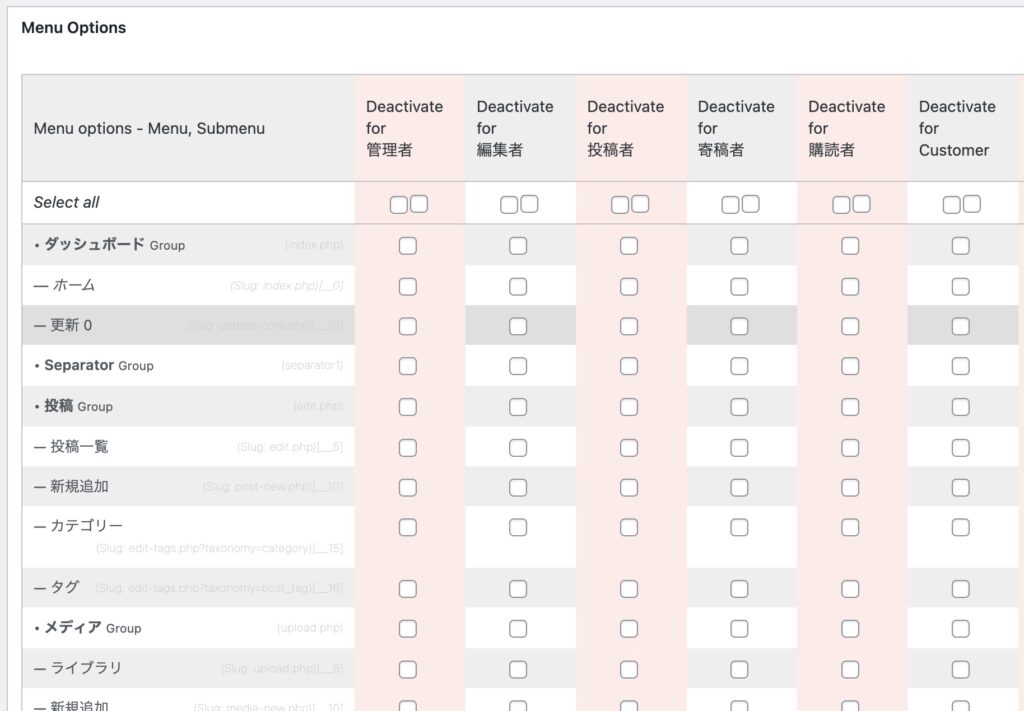Image resolution: width=1024 pixels, height=711 pixels.
Task: Check ダッシュボード for 管理者
Action: coord(407,246)
